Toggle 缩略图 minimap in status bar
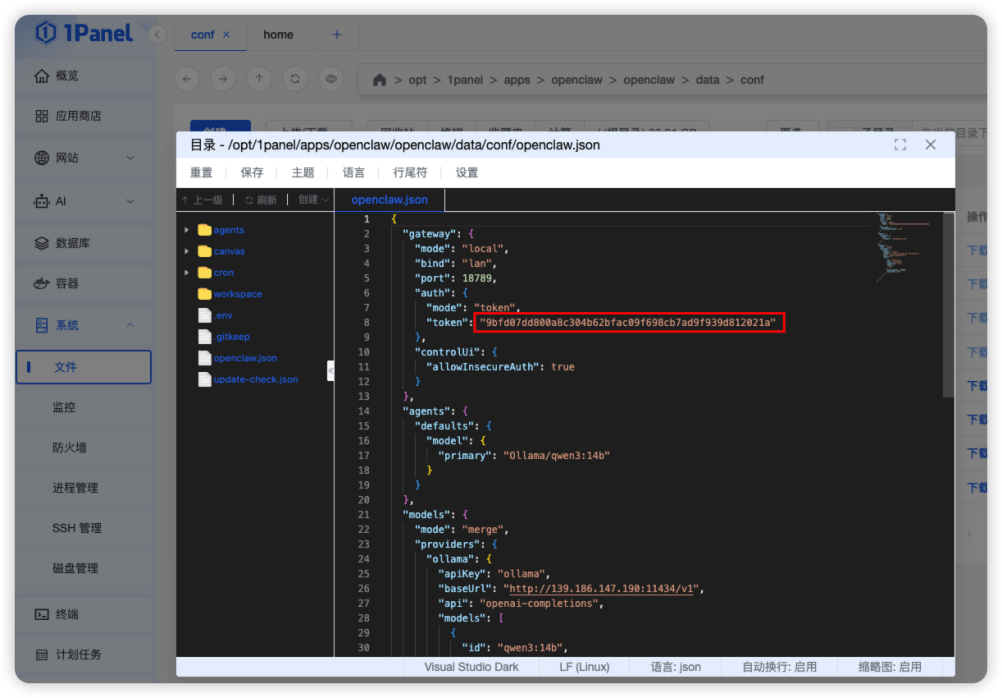 click(x=890, y=667)
